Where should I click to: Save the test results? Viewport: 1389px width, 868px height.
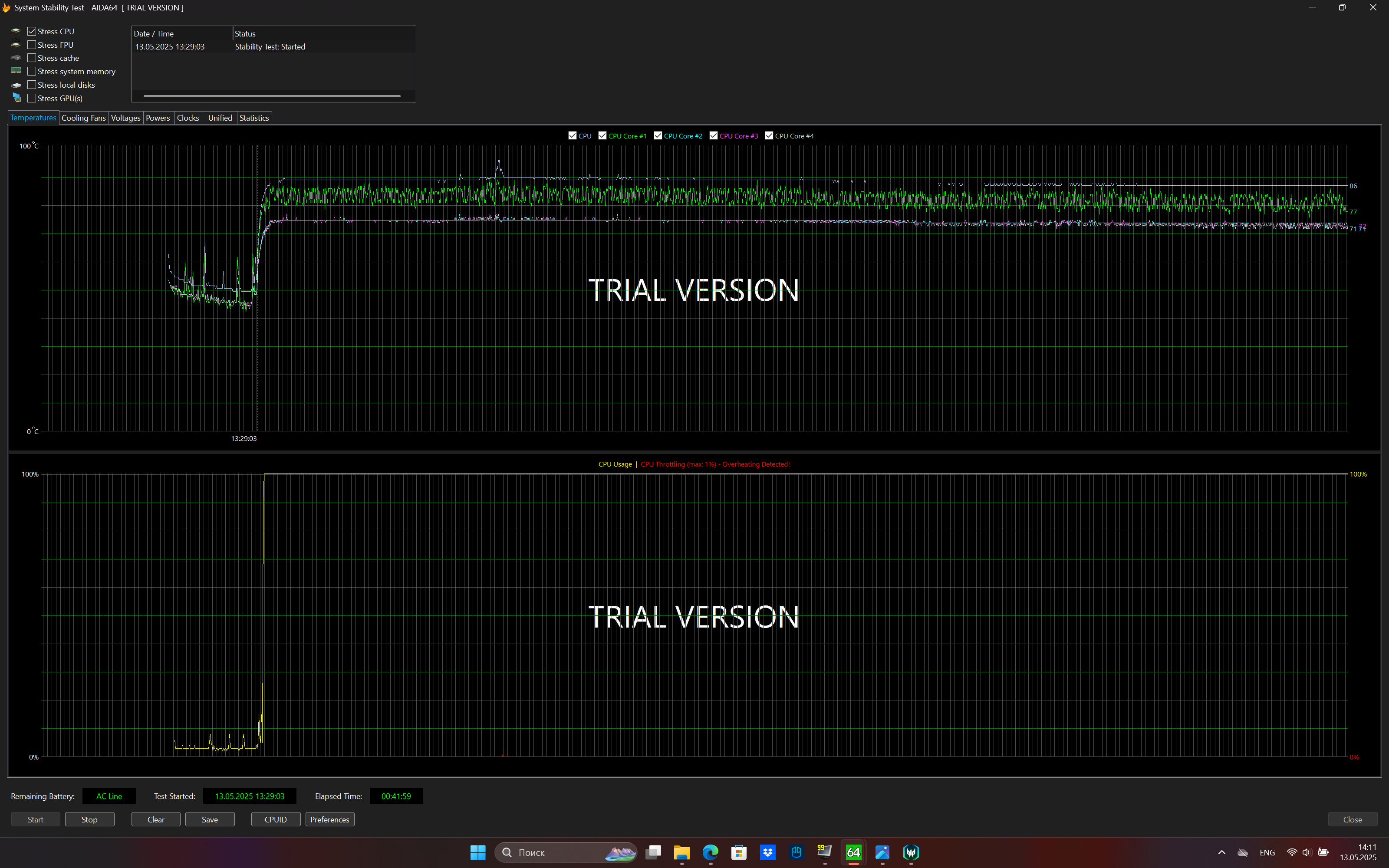click(x=210, y=819)
